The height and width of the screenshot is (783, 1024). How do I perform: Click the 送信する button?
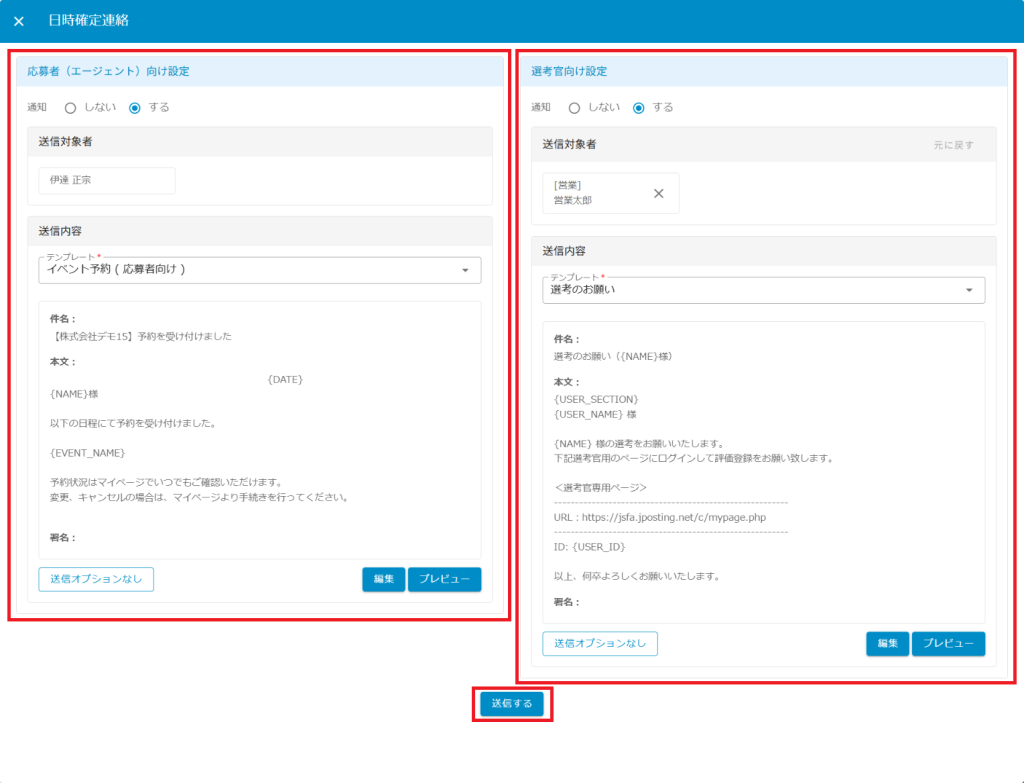point(512,704)
